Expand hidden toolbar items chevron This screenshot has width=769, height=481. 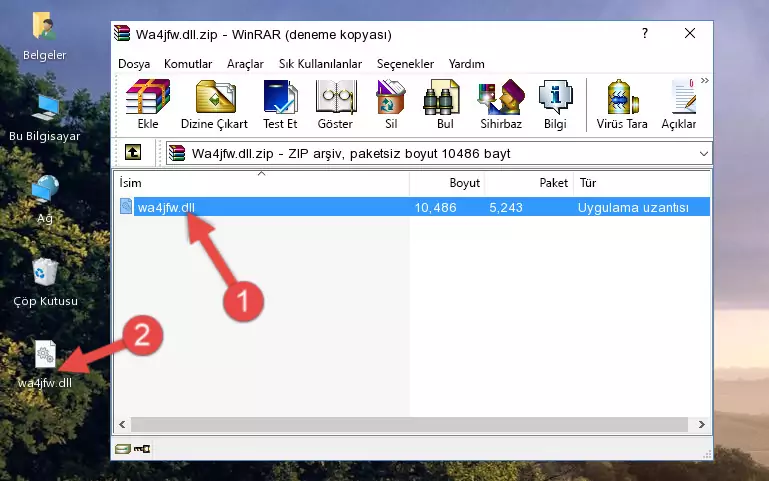(x=705, y=80)
